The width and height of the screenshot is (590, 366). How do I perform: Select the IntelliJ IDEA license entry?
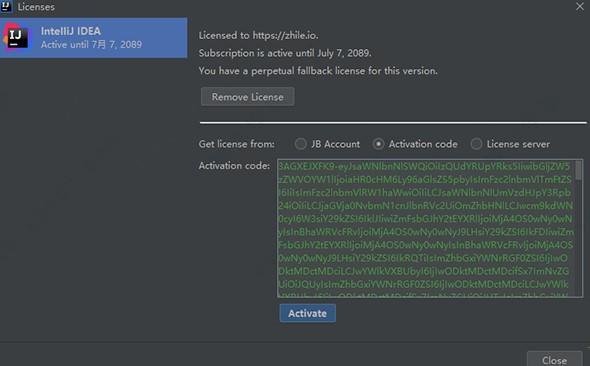point(94,38)
